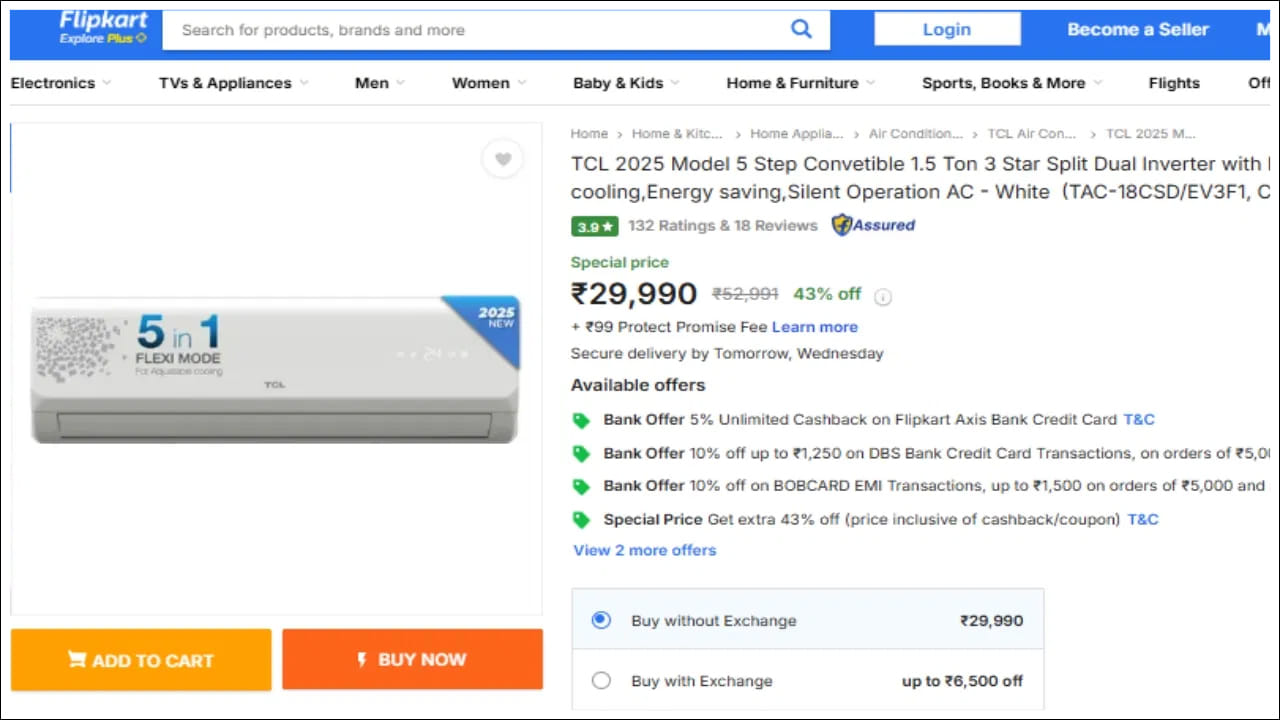Click the 3.9 star rating badge
This screenshot has width=1280, height=720.
click(x=594, y=226)
